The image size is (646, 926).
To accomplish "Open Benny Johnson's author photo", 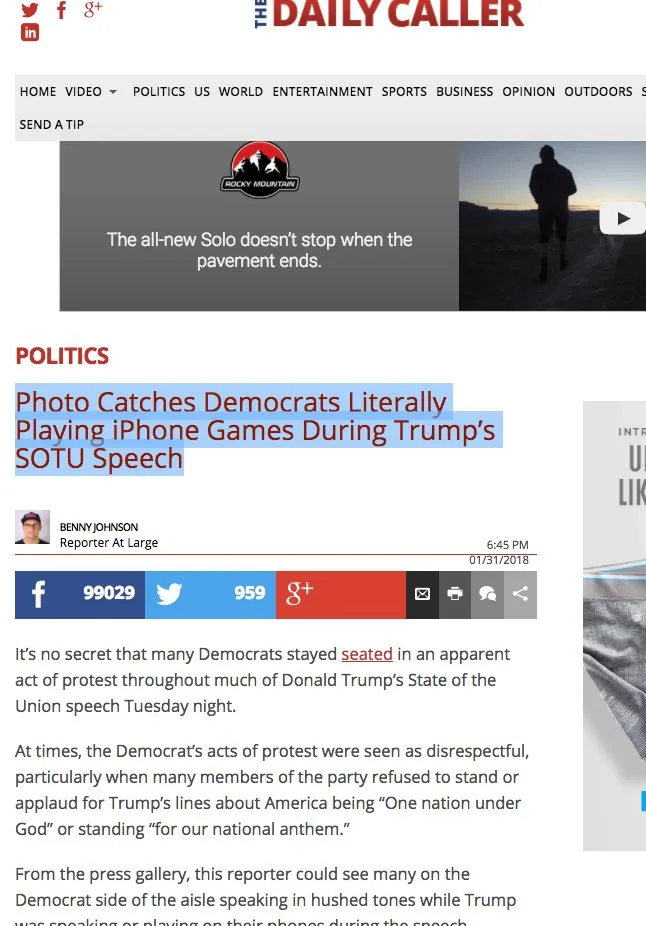I will 32,527.
